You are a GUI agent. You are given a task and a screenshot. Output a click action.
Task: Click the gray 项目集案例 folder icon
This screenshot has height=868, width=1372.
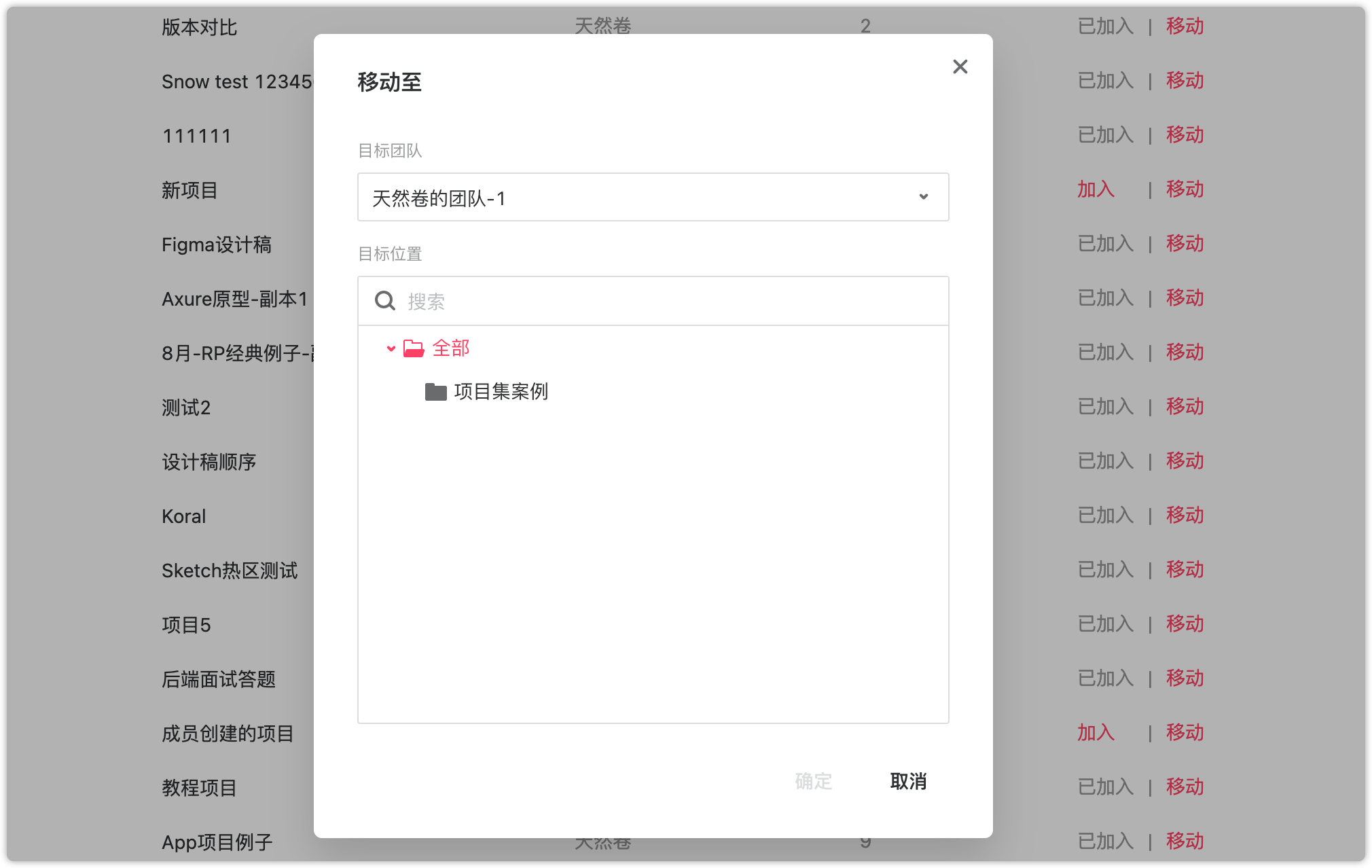click(435, 392)
